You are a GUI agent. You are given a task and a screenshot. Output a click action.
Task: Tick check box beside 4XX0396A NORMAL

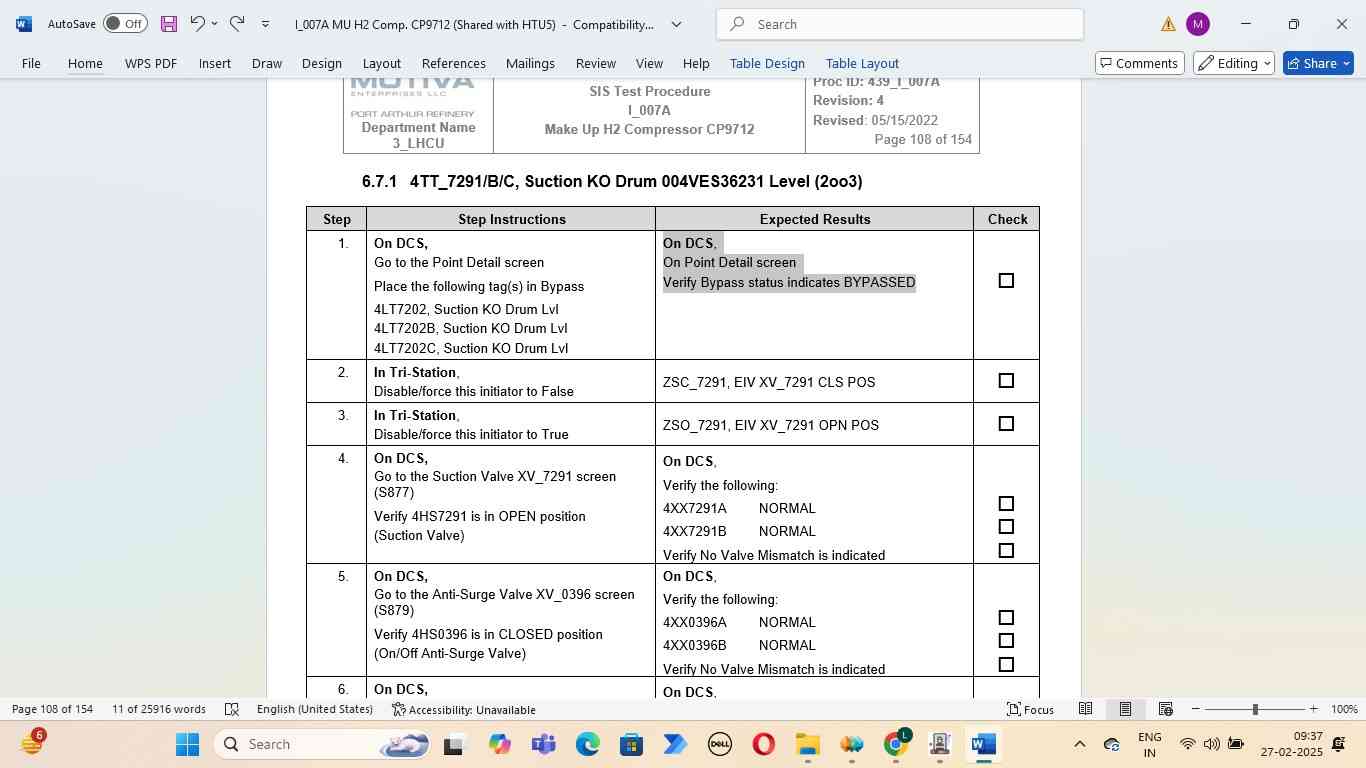(1006, 618)
